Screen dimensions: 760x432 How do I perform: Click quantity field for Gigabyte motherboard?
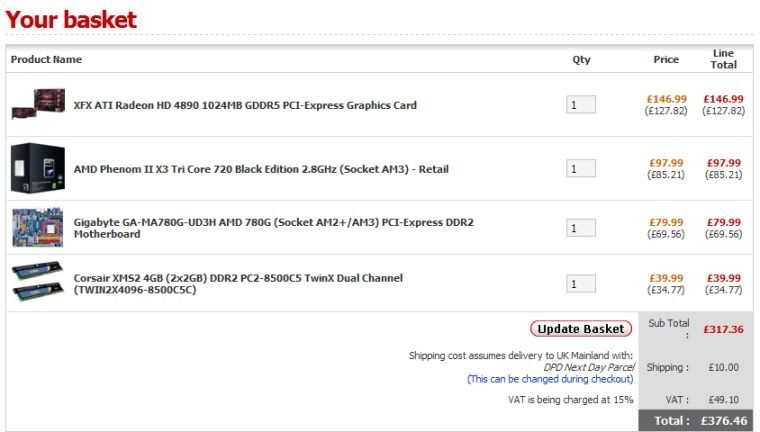(x=580, y=228)
